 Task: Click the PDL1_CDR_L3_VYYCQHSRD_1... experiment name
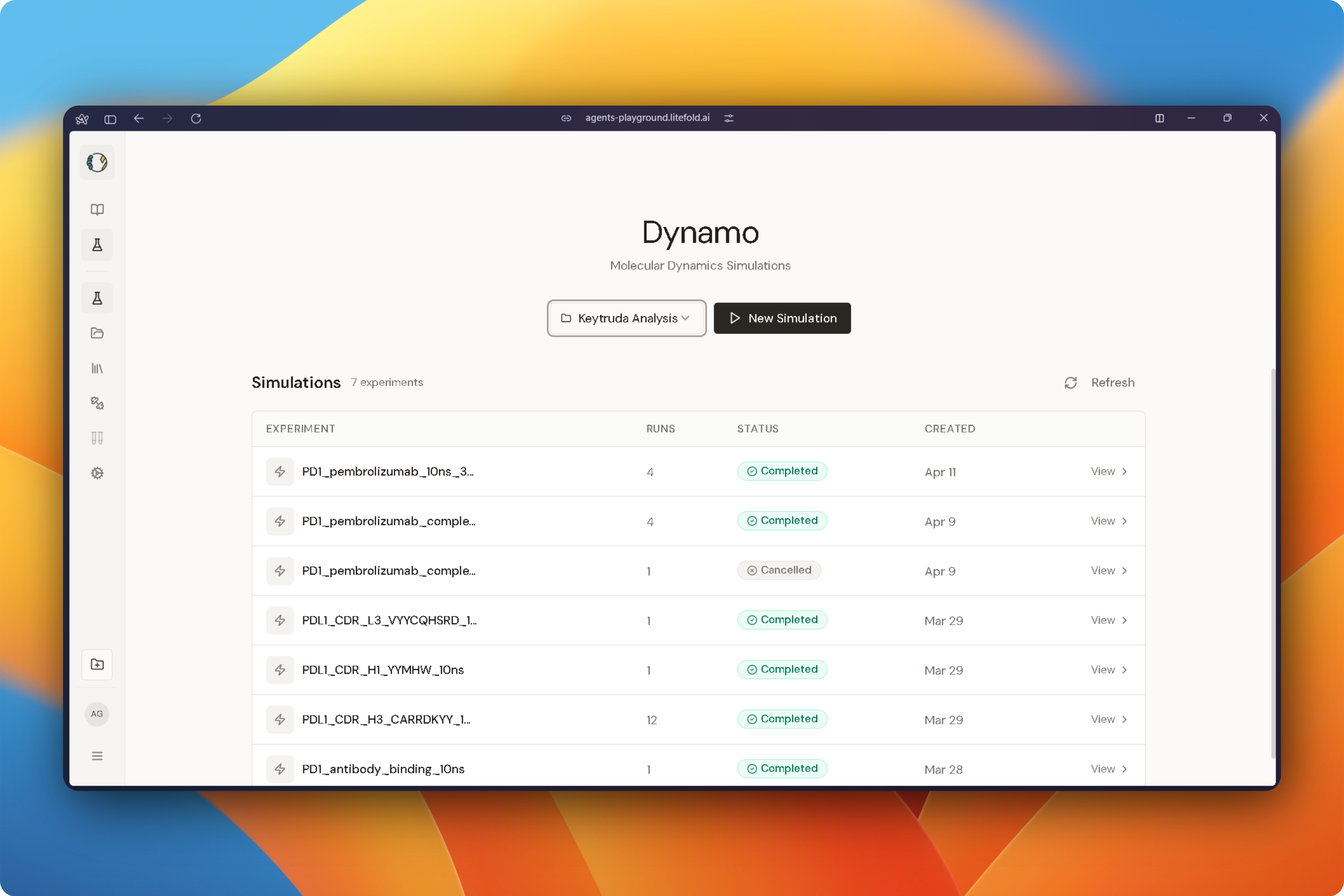[389, 620]
